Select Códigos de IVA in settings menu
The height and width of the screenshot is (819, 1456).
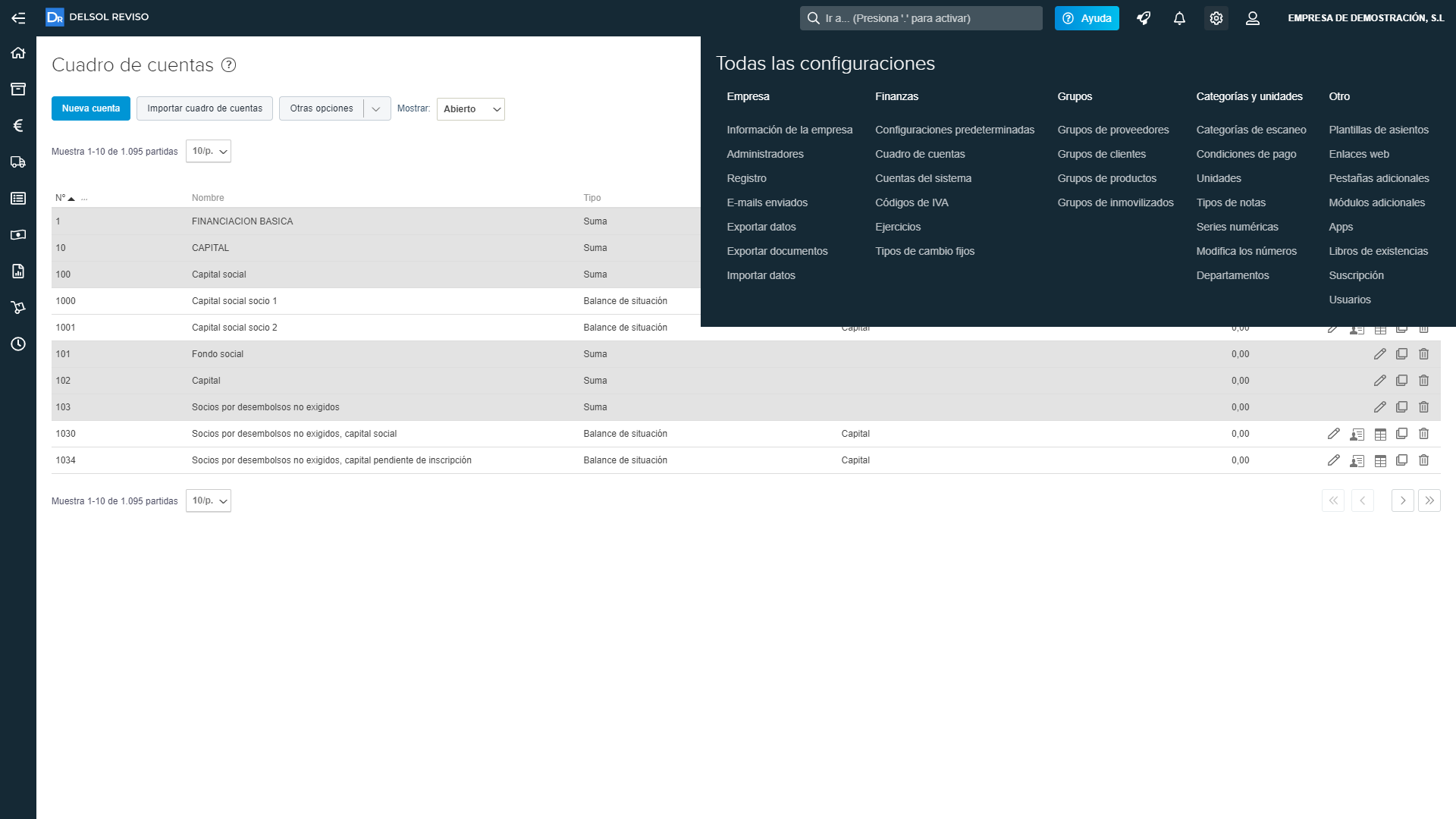(x=912, y=202)
